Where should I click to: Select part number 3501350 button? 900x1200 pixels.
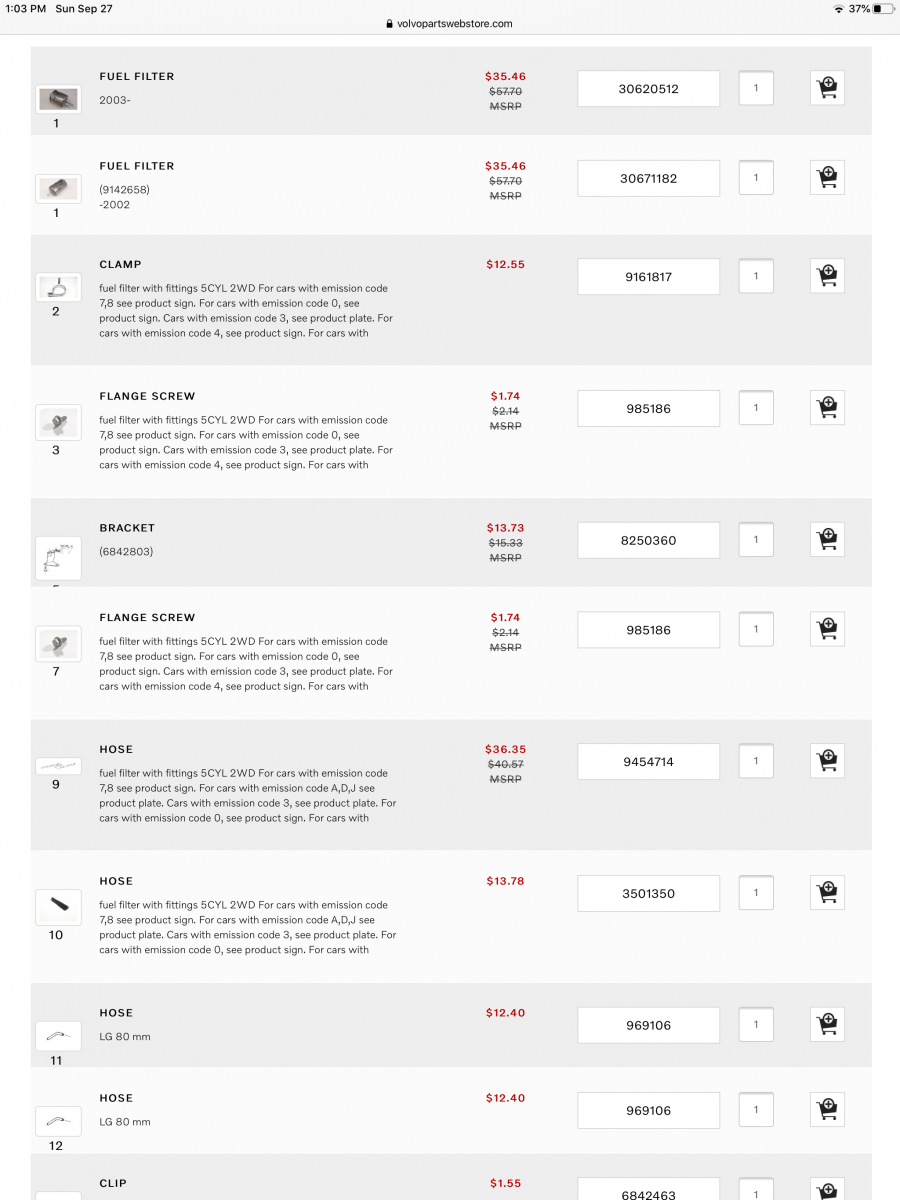(x=648, y=894)
